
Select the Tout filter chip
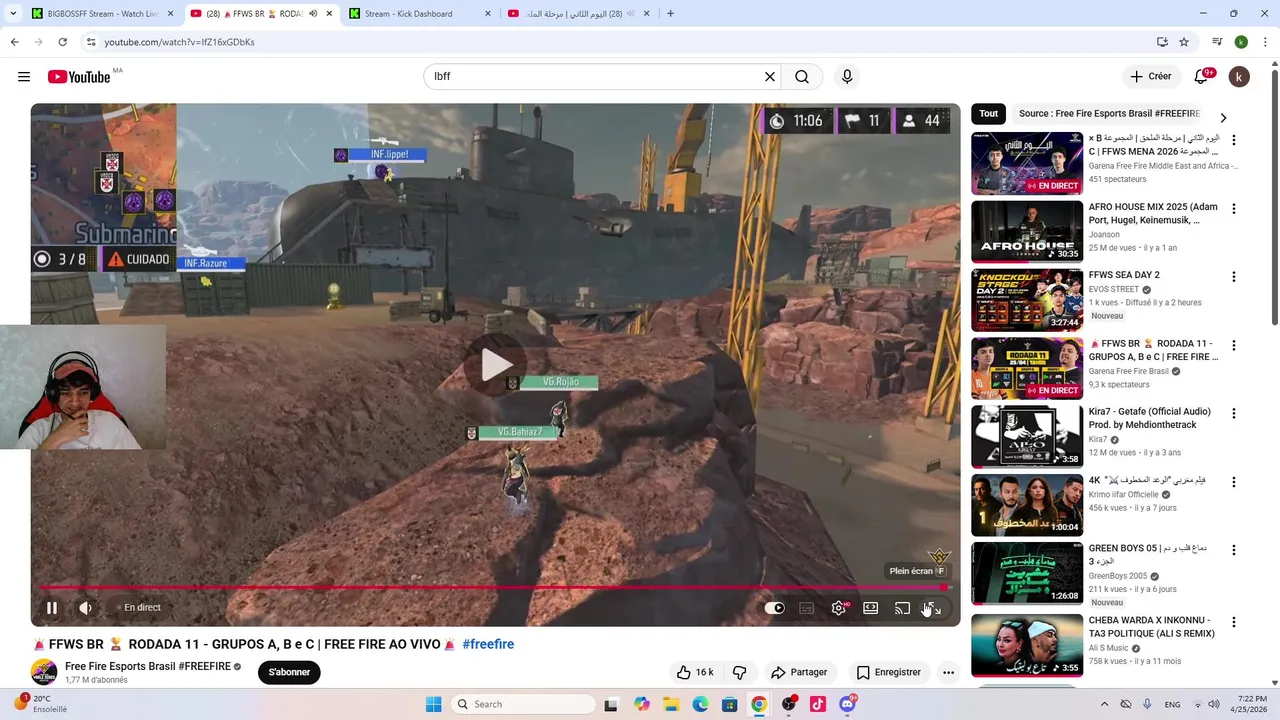[989, 114]
